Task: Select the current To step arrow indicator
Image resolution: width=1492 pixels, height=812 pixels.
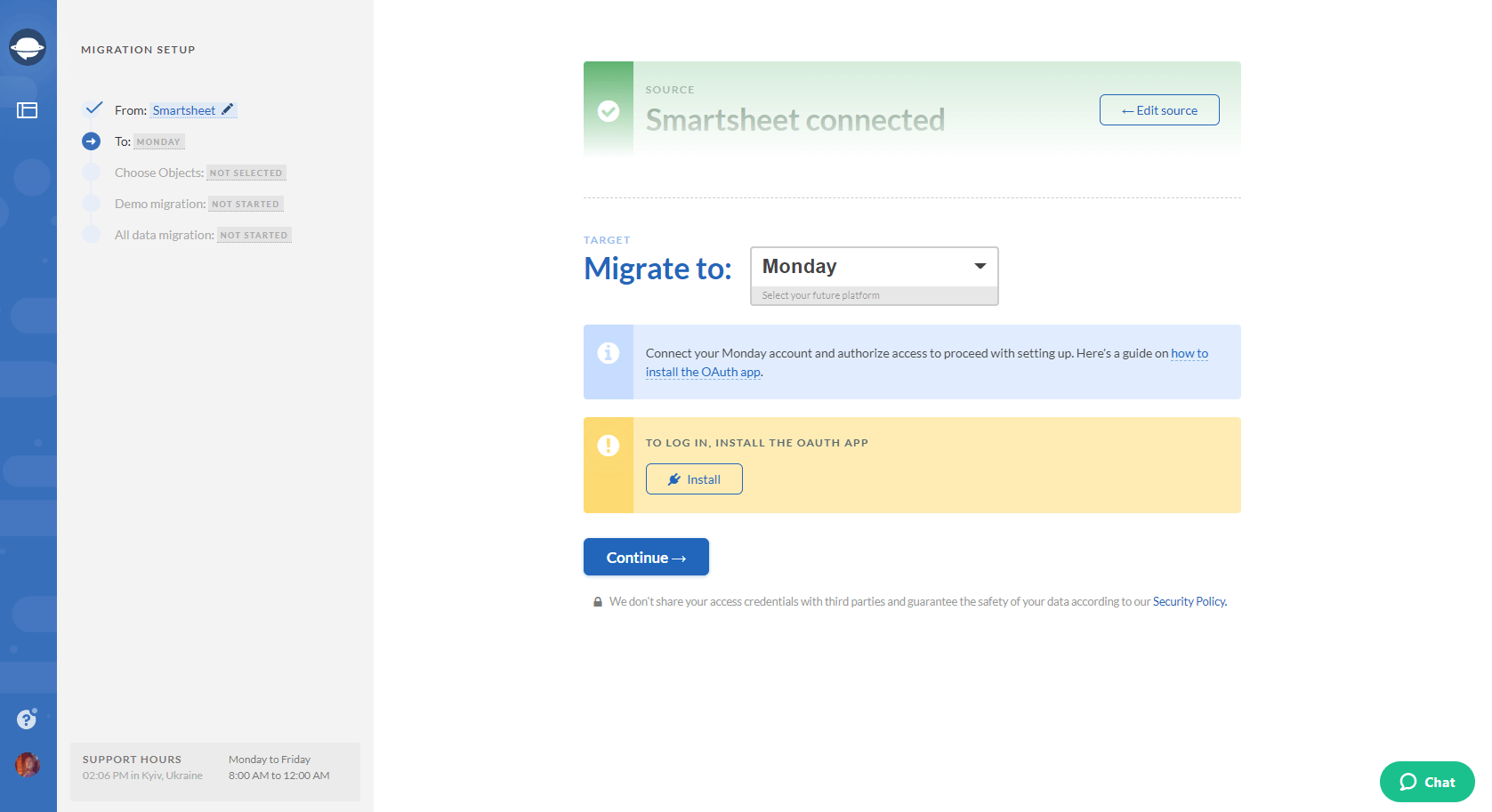Action: [x=92, y=141]
